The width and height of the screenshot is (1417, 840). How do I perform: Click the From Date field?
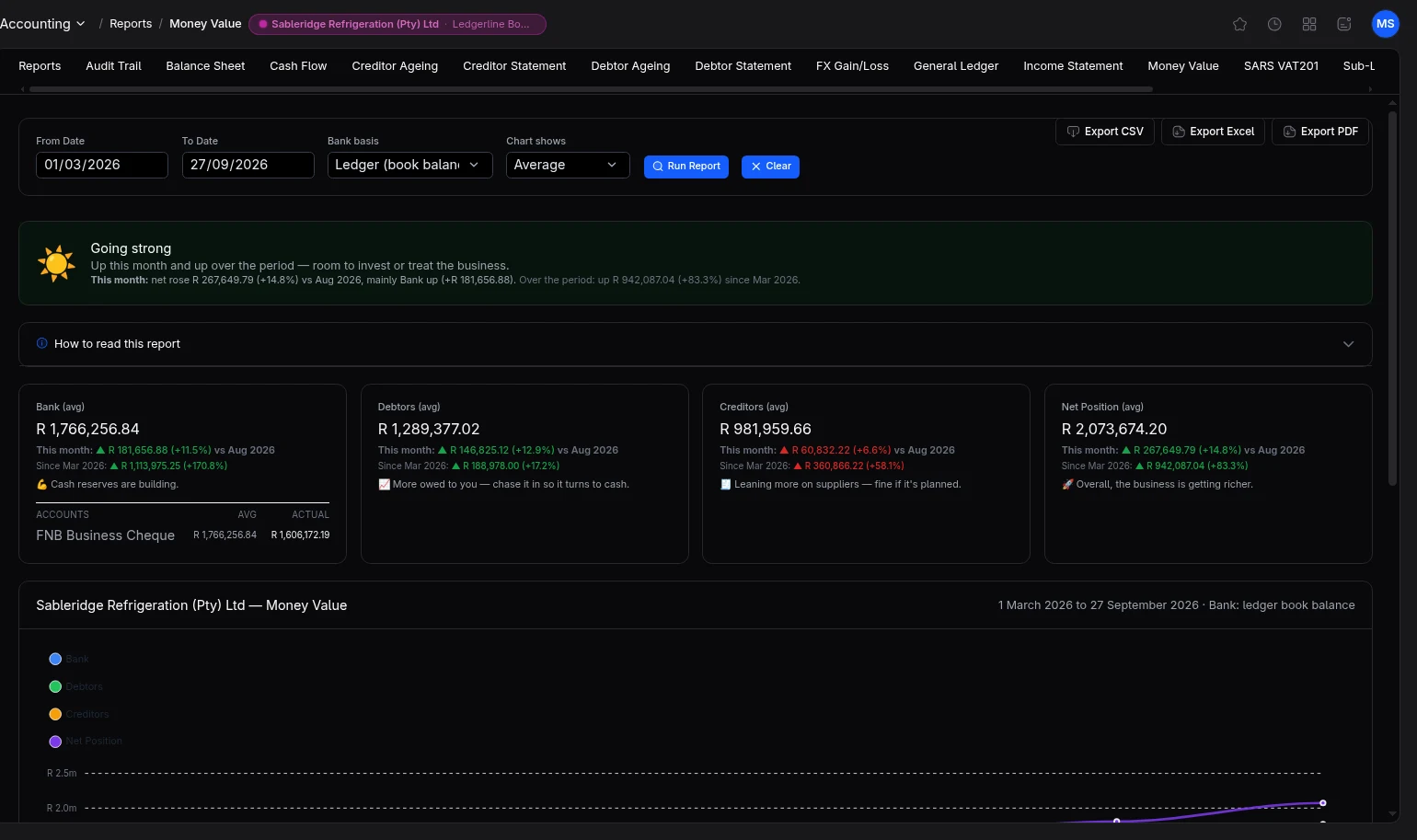pos(102,165)
